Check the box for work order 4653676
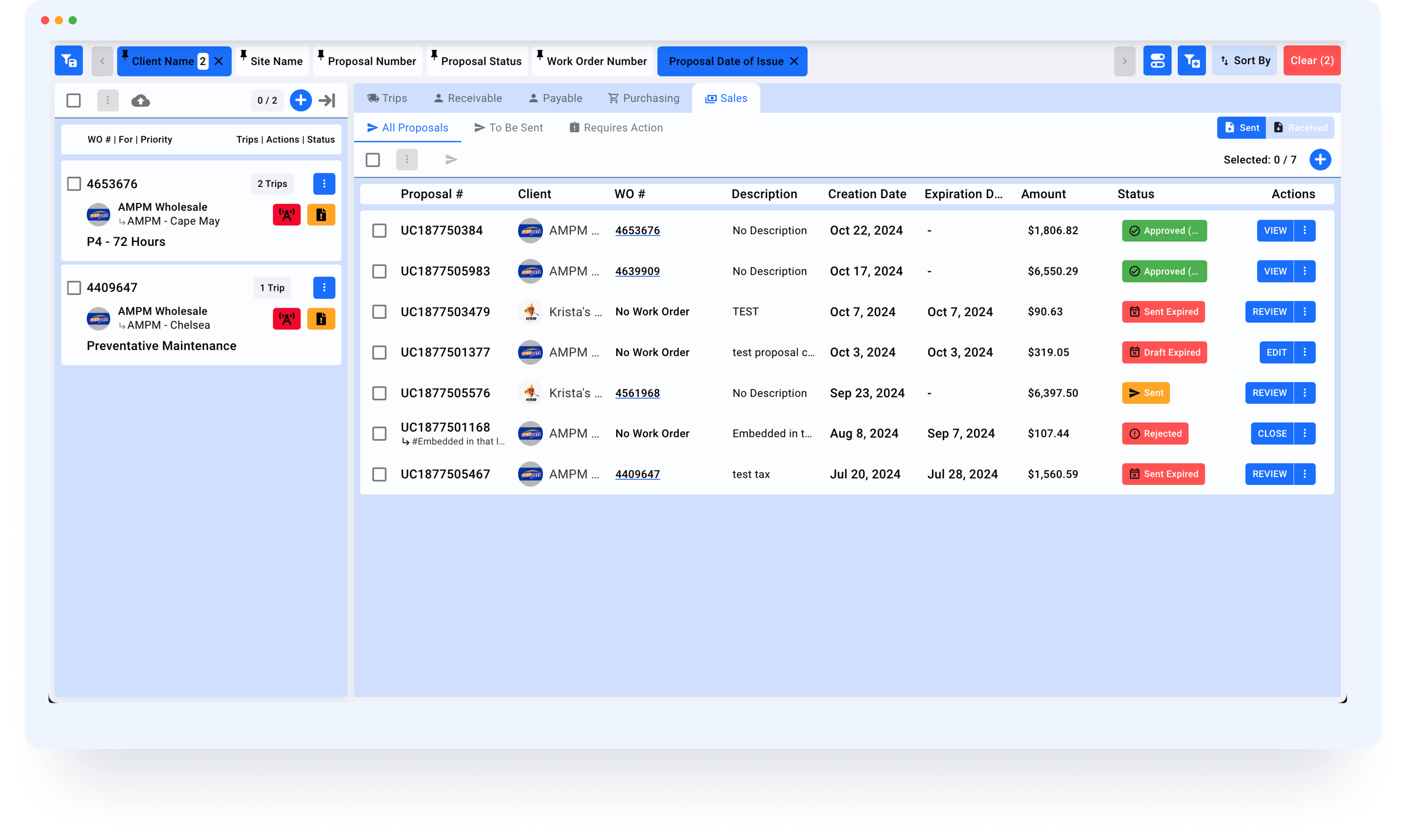 [74, 184]
